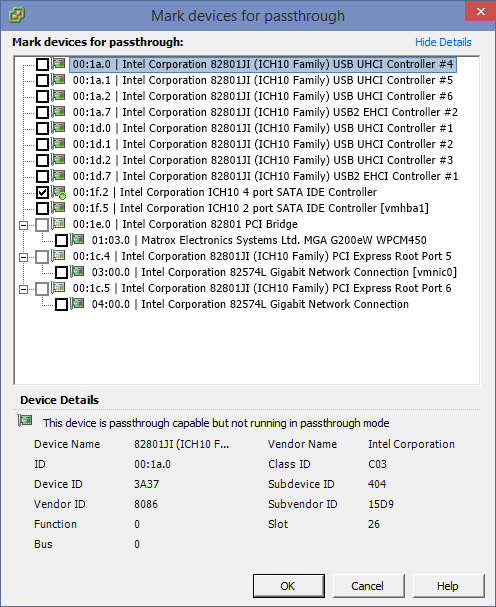Check the box for 00:1a.1 USB UHCI Controller #5

click(x=42, y=80)
